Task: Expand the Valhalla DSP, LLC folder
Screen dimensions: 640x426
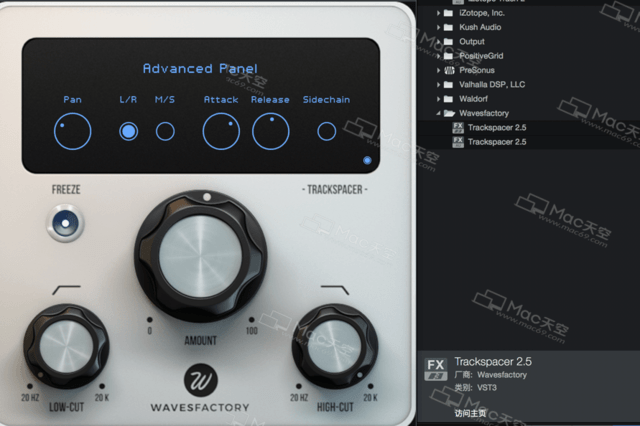Action: coord(438,84)
